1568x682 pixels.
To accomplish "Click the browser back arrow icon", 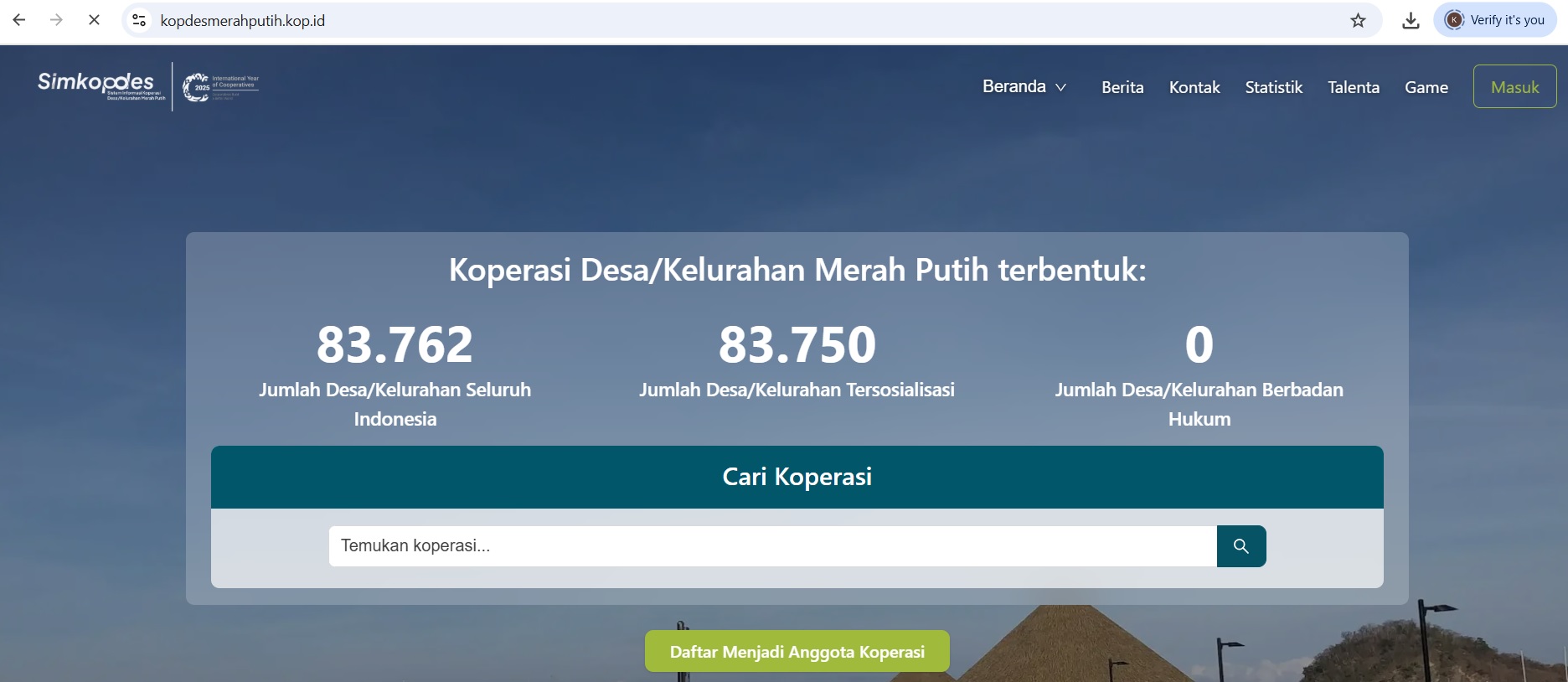I will (19, 20).
